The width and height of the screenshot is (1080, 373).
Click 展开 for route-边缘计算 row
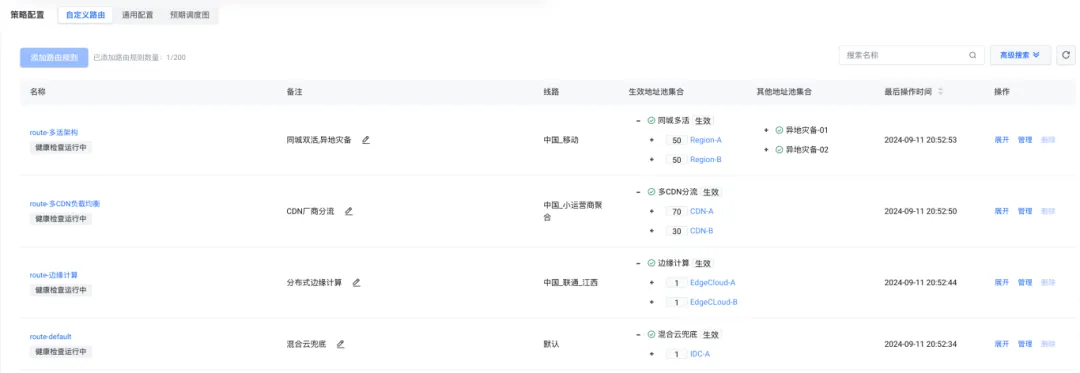pyautogui.click(x=1001, y=282)
